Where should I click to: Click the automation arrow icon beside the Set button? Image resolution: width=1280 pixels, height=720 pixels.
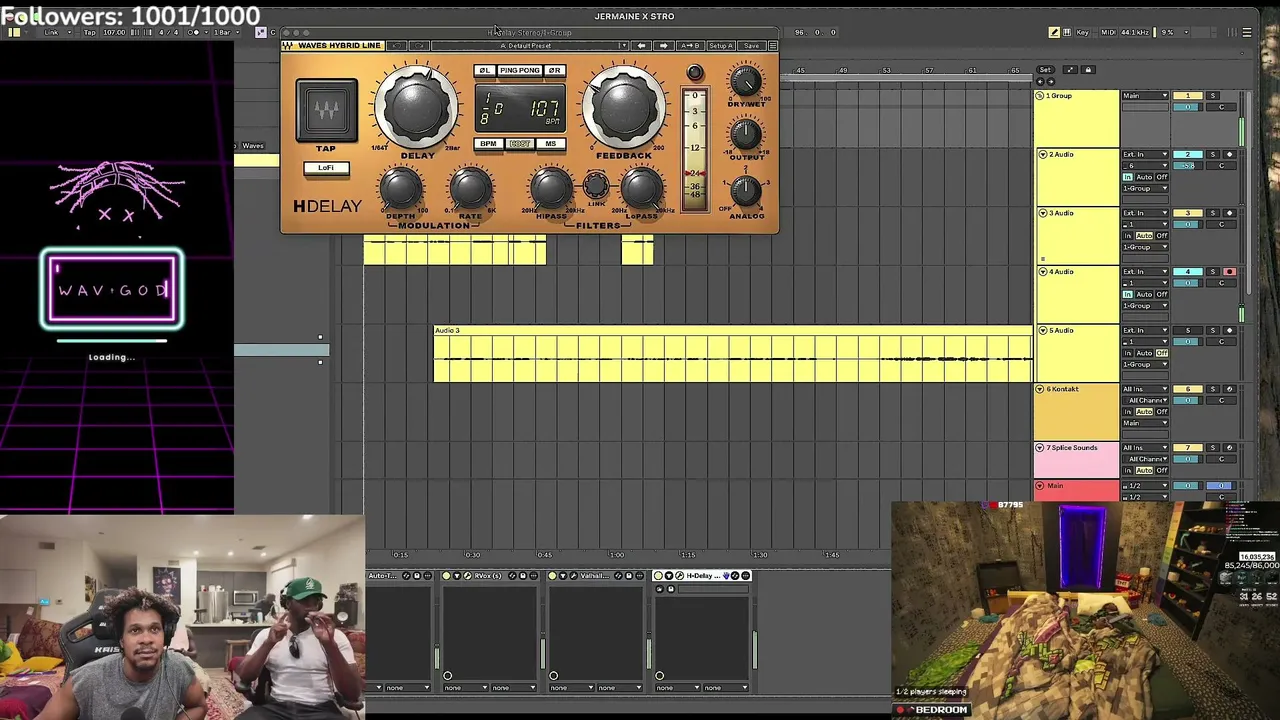(1069, 70)
